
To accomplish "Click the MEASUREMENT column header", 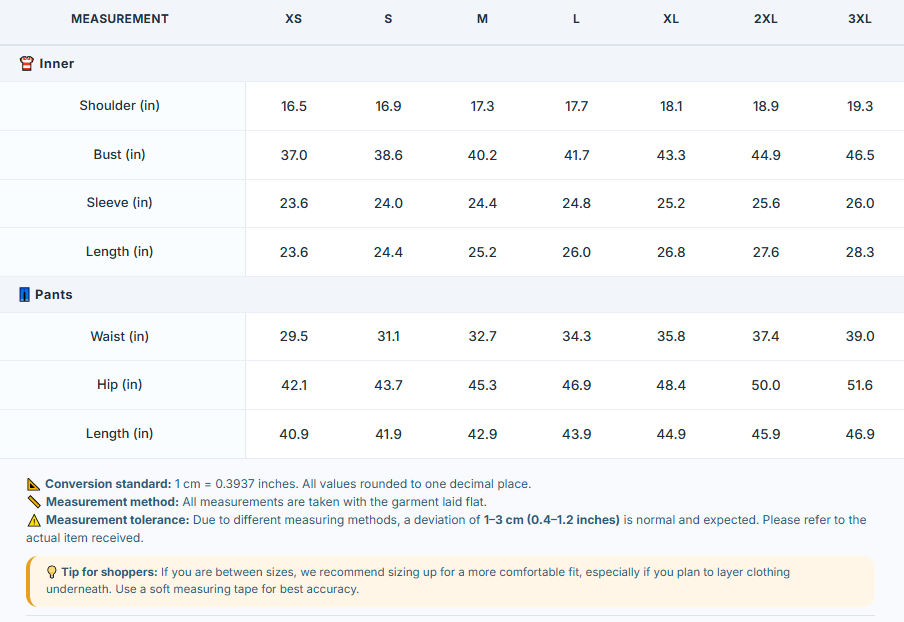I will (120, 19).
